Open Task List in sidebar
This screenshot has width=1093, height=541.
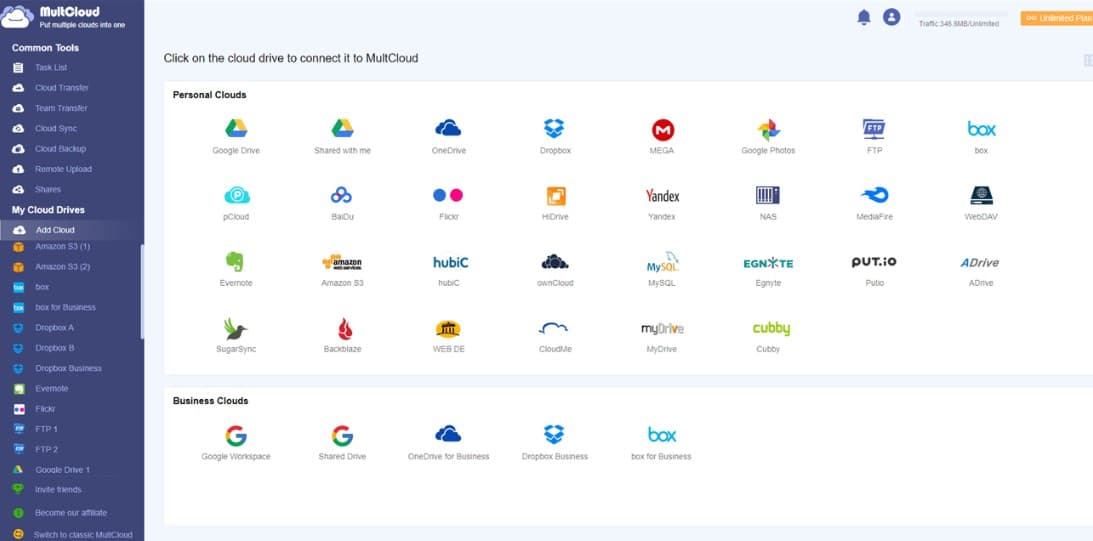coord(51,68)
